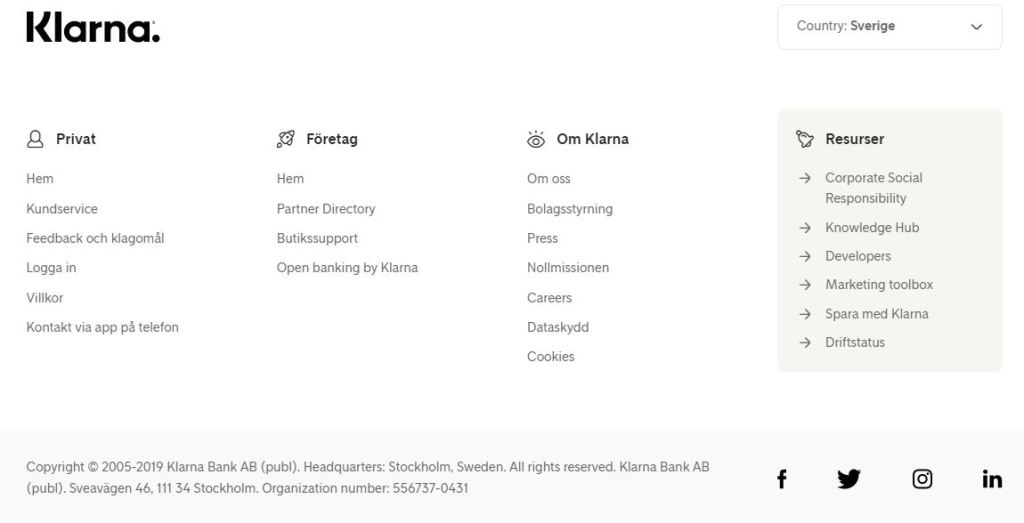The image size is (1024, 523).
Task: Check Driftstatus in Resurser
Action: tap(855, 342)
